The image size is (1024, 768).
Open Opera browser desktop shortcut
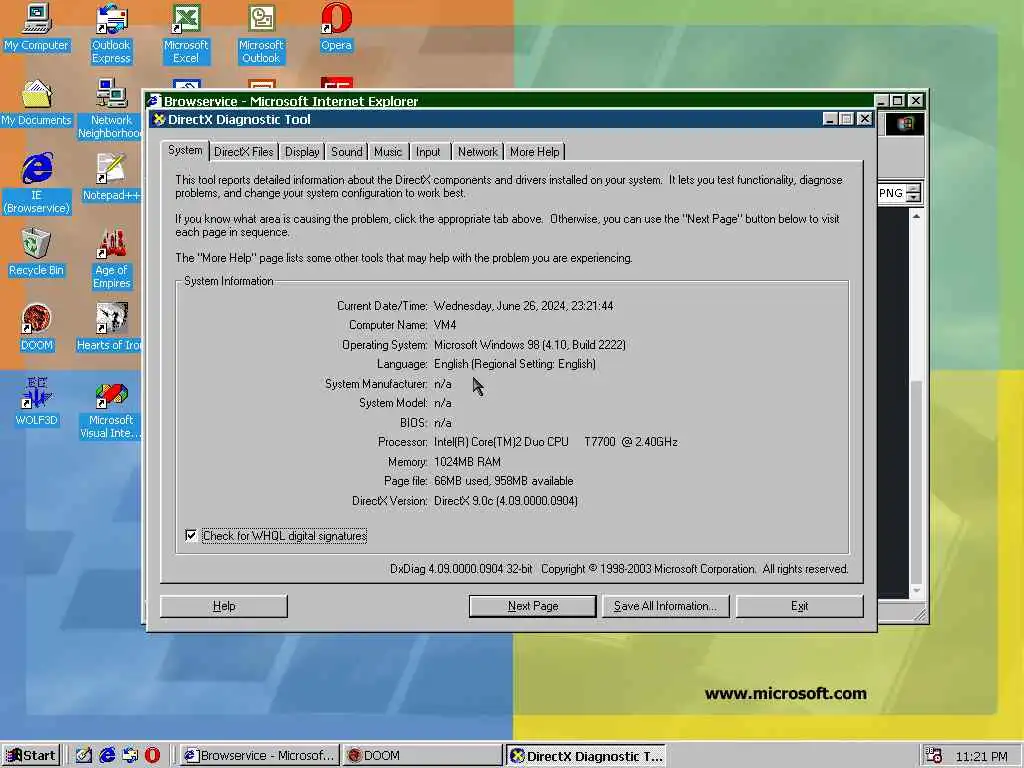point(336,26)
